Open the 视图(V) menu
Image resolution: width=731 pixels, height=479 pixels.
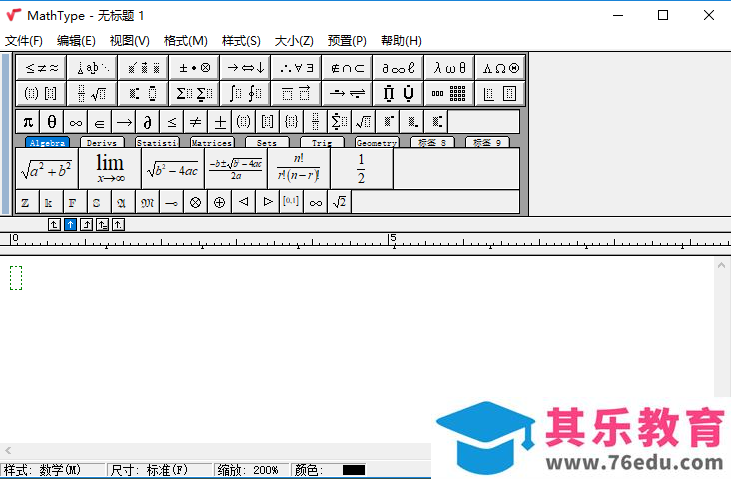(130, 41)
